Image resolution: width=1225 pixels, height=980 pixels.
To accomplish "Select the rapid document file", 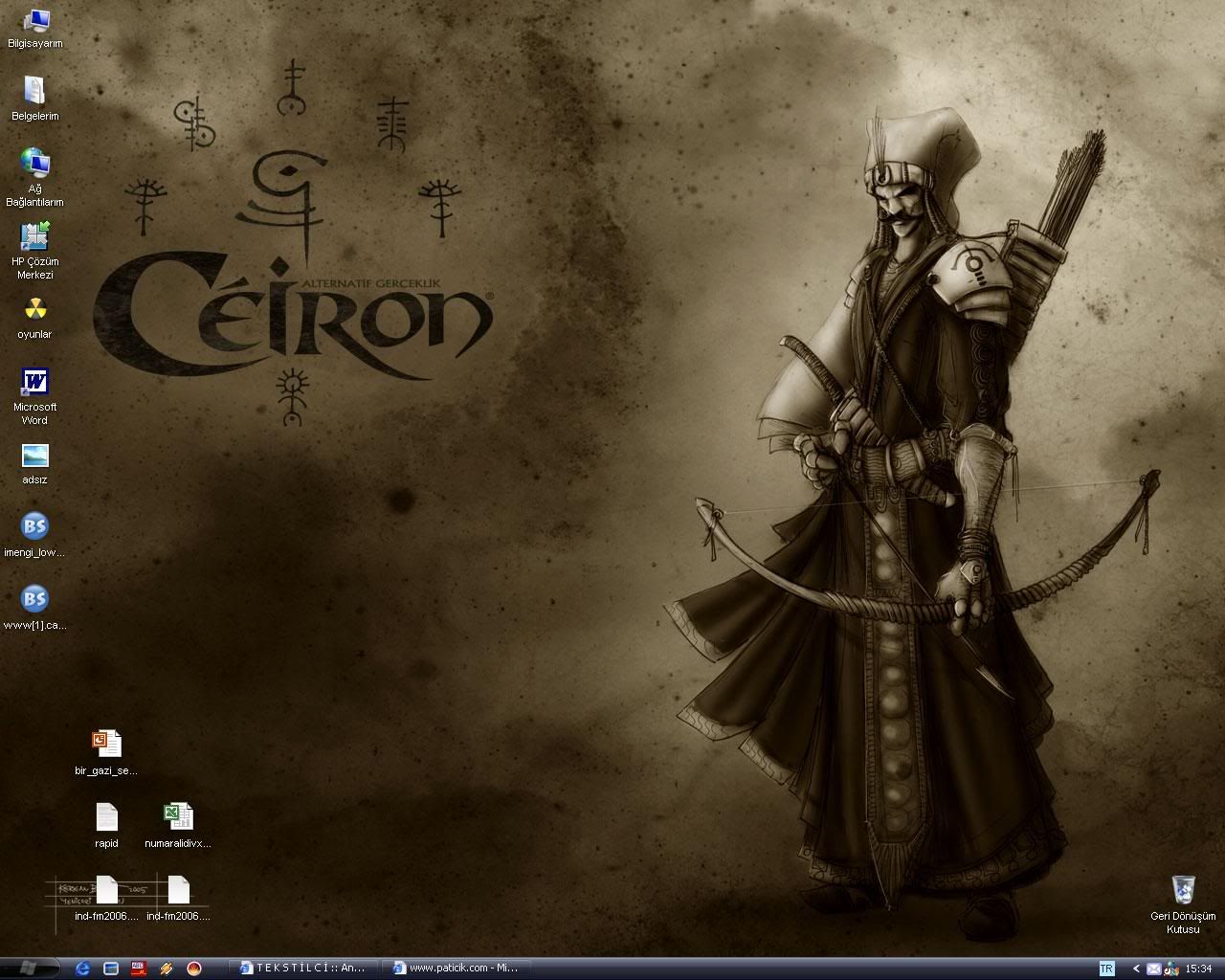I will (x=106, y=826).
